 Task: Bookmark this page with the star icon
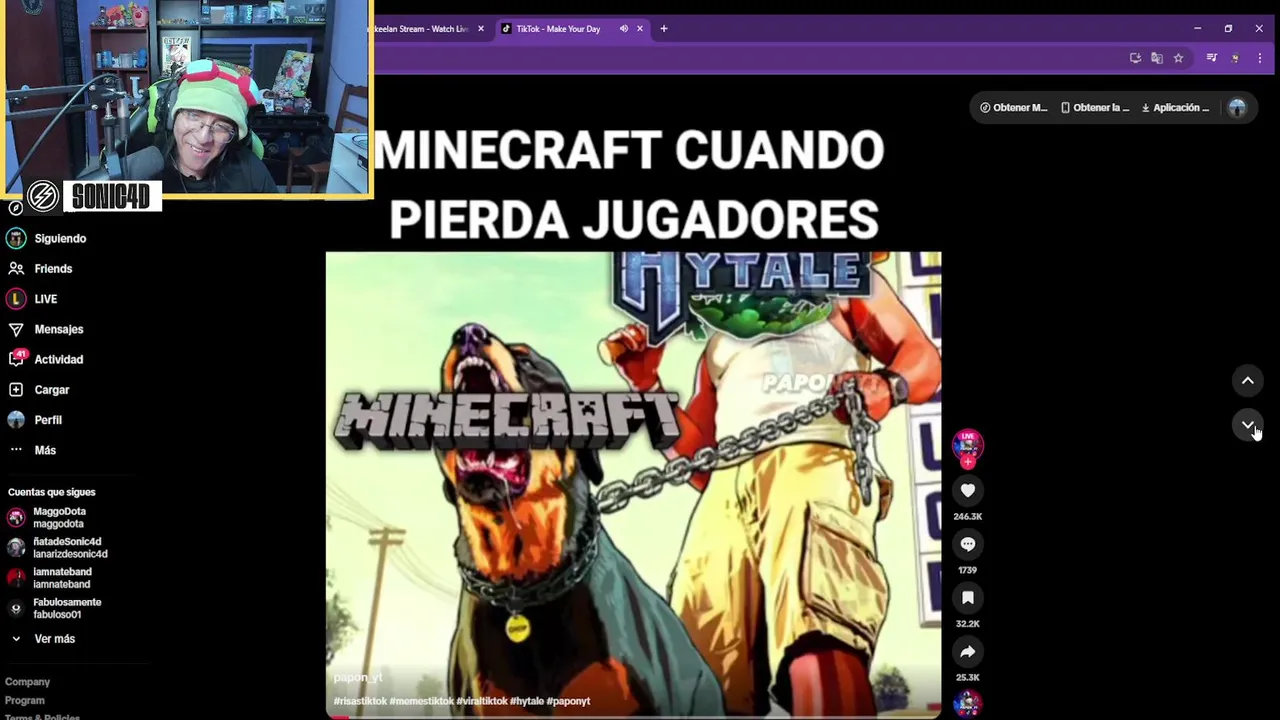click(1178, 58)
